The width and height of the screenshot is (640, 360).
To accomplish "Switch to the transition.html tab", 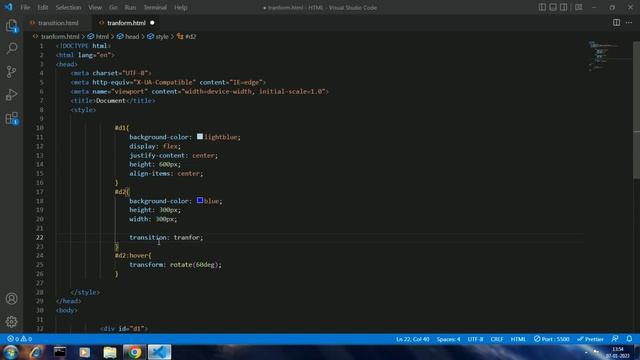I will 58,23.
